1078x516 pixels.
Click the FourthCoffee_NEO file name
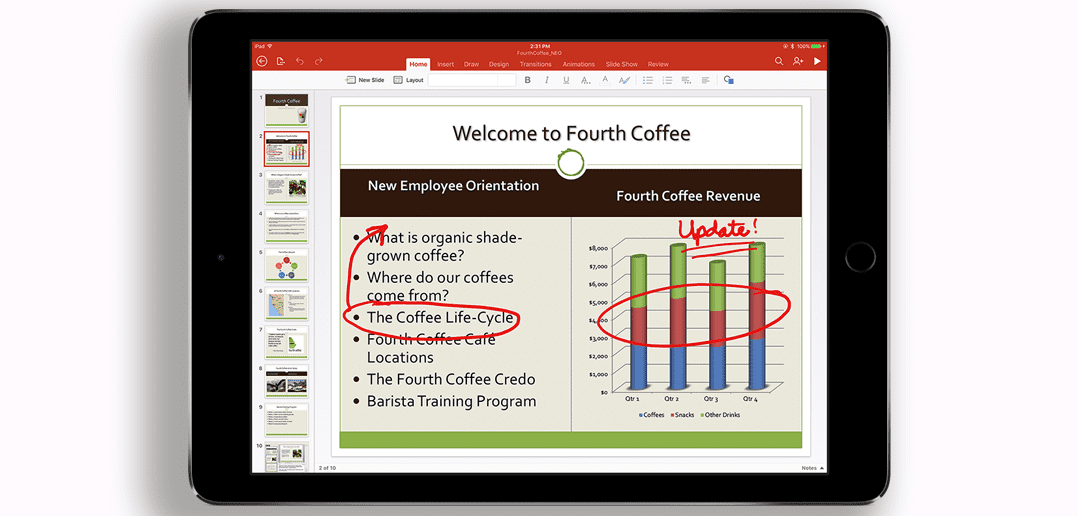538,52
